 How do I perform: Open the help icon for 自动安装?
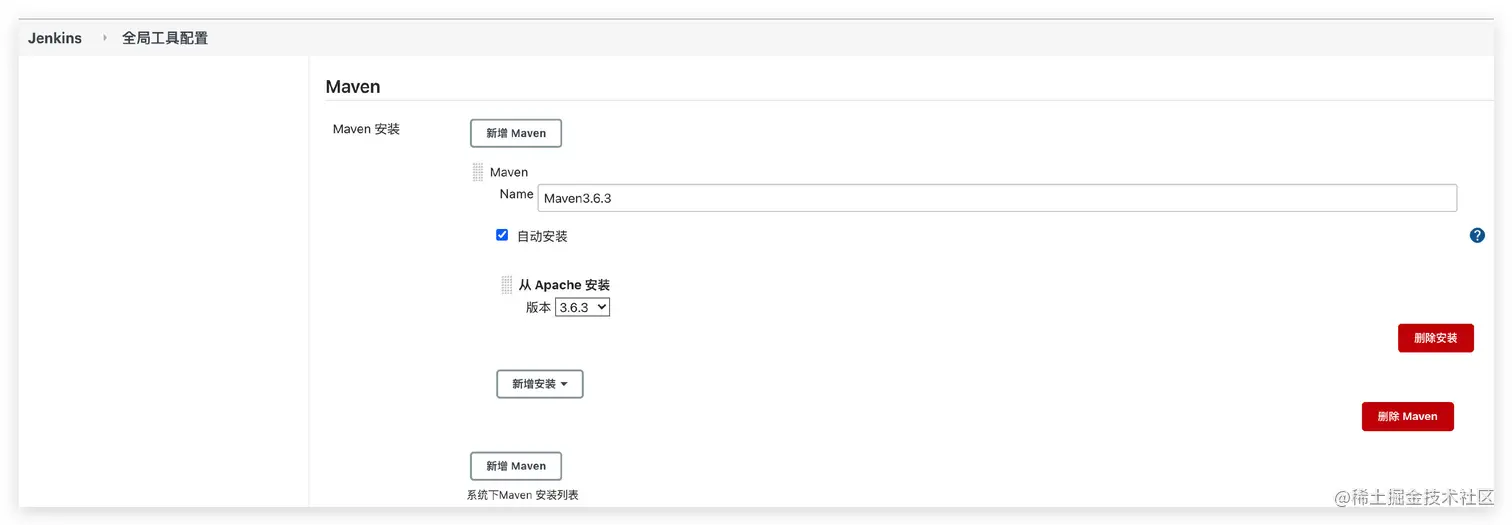point(1477,236)
